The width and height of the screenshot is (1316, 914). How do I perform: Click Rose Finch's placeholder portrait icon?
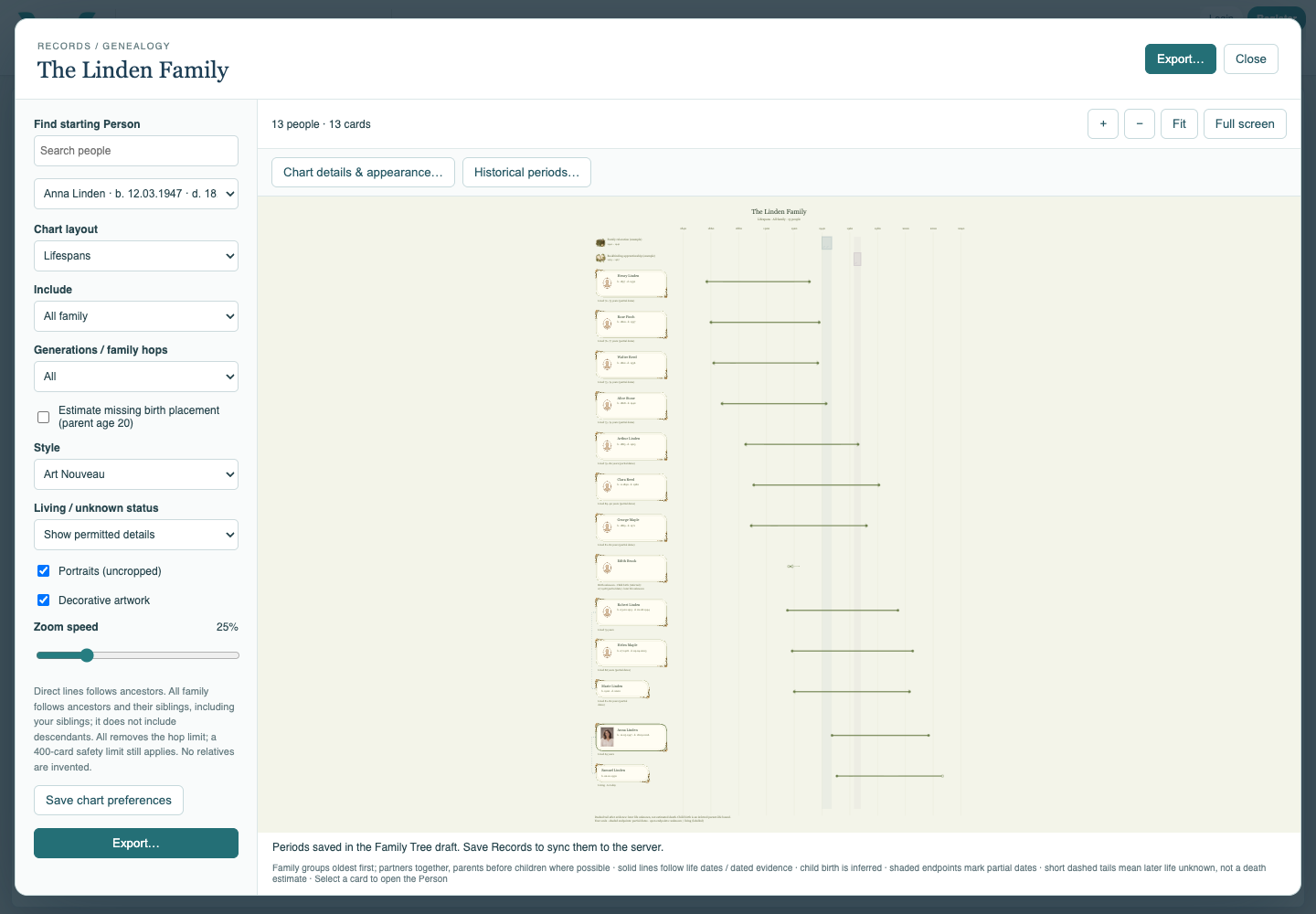607,324
